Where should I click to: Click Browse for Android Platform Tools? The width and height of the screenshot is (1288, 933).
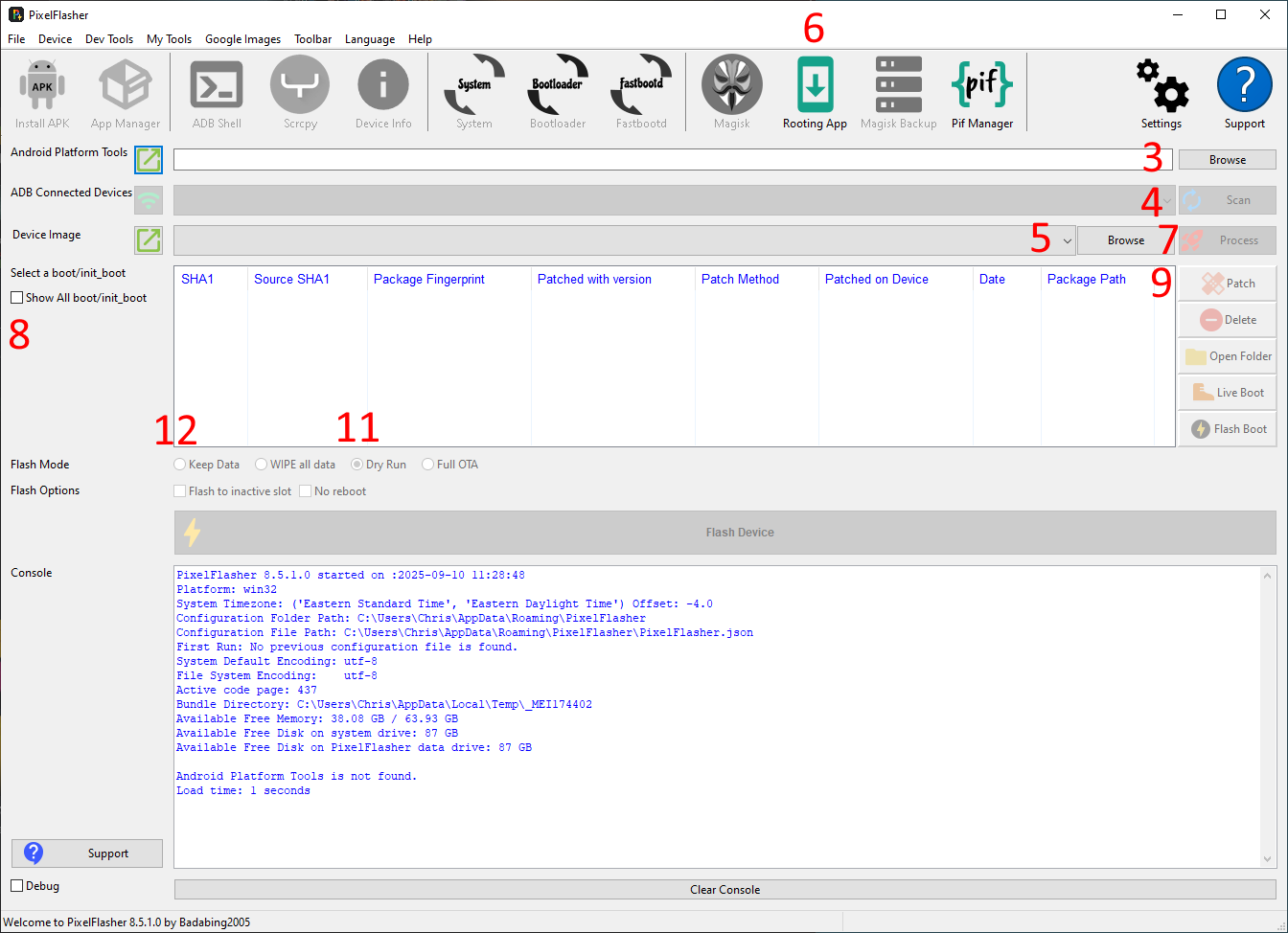1228,160
